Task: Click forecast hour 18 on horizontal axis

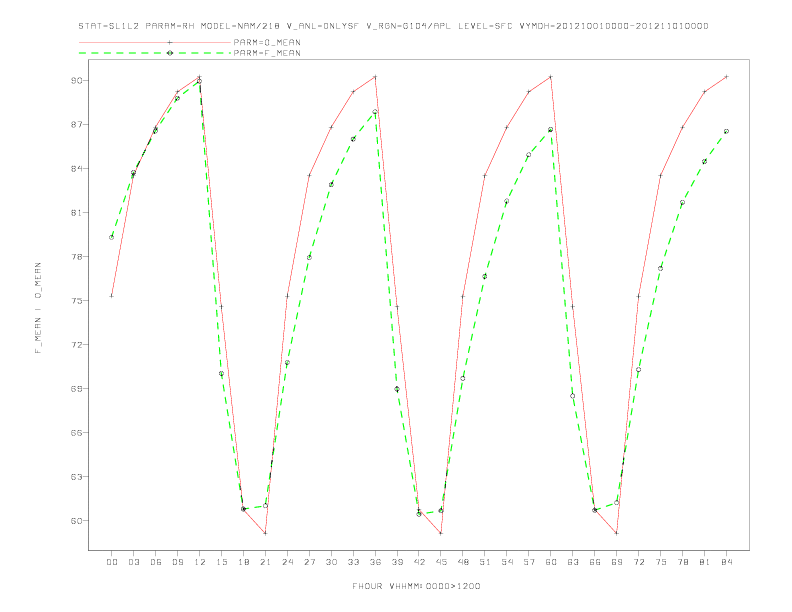Action: (243, 562)
